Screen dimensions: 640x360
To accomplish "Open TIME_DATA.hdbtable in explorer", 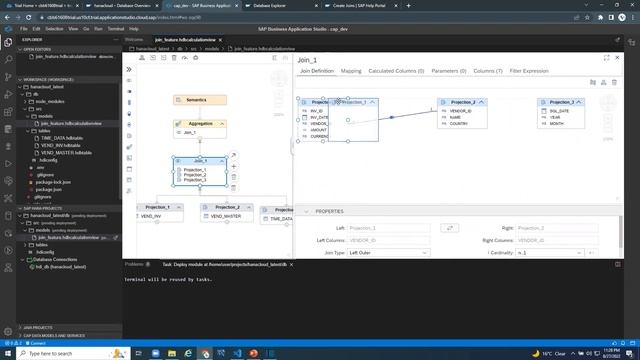I will tap(62, 138).
